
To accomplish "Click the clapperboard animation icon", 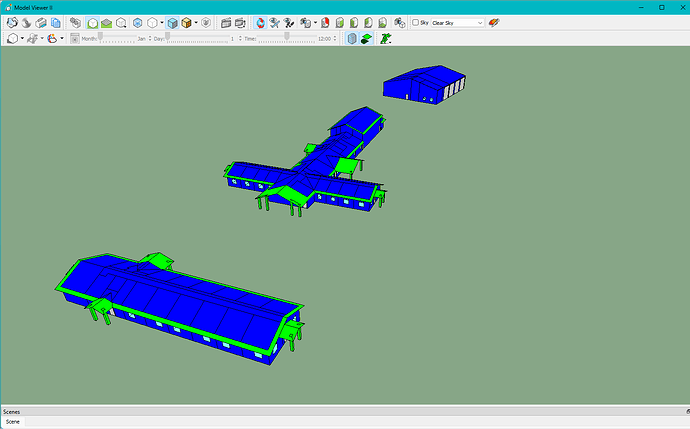I will coord(225,22).
